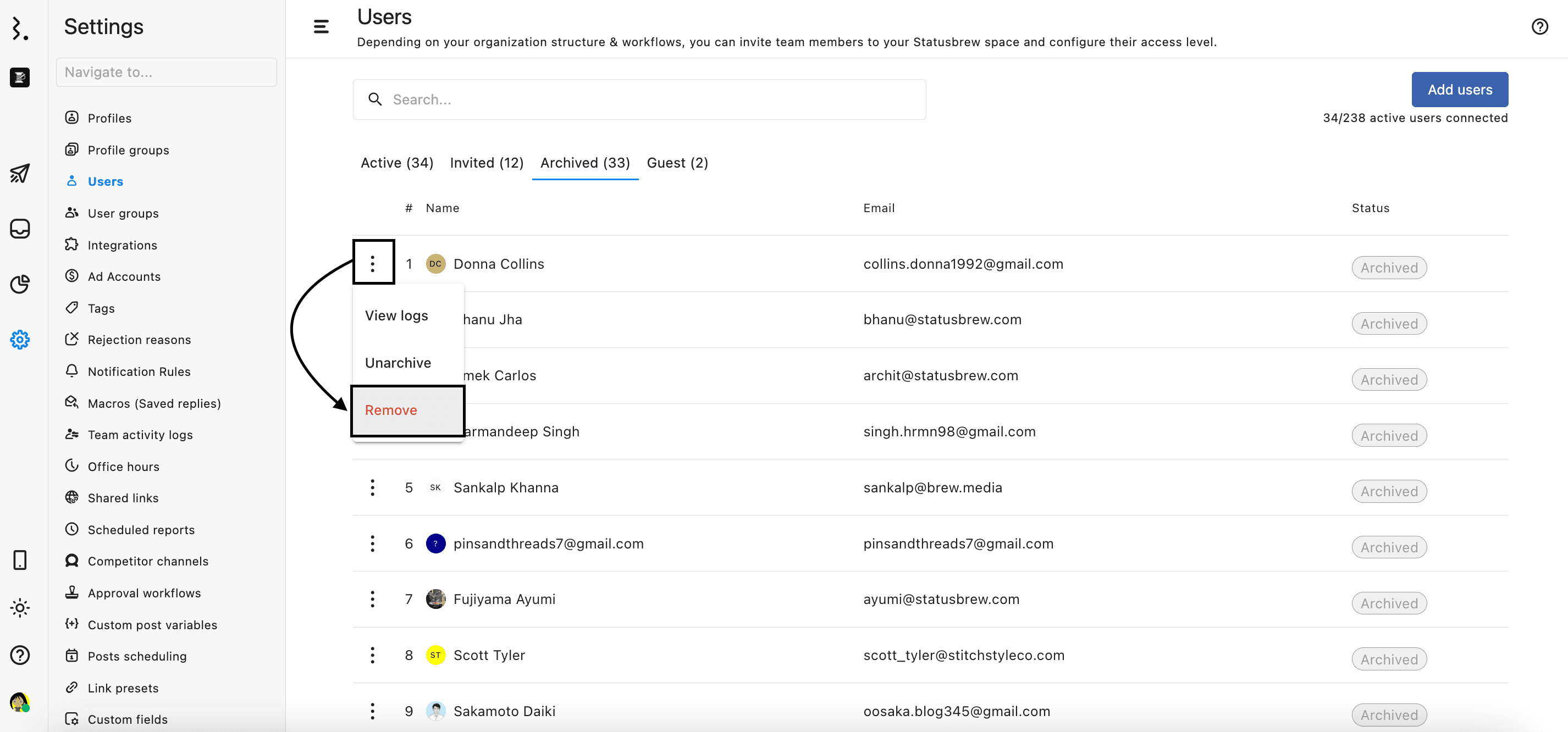This screenshot has height=732, width=1568.
Task: Click the Search users input field
Action: pos(639,100)
